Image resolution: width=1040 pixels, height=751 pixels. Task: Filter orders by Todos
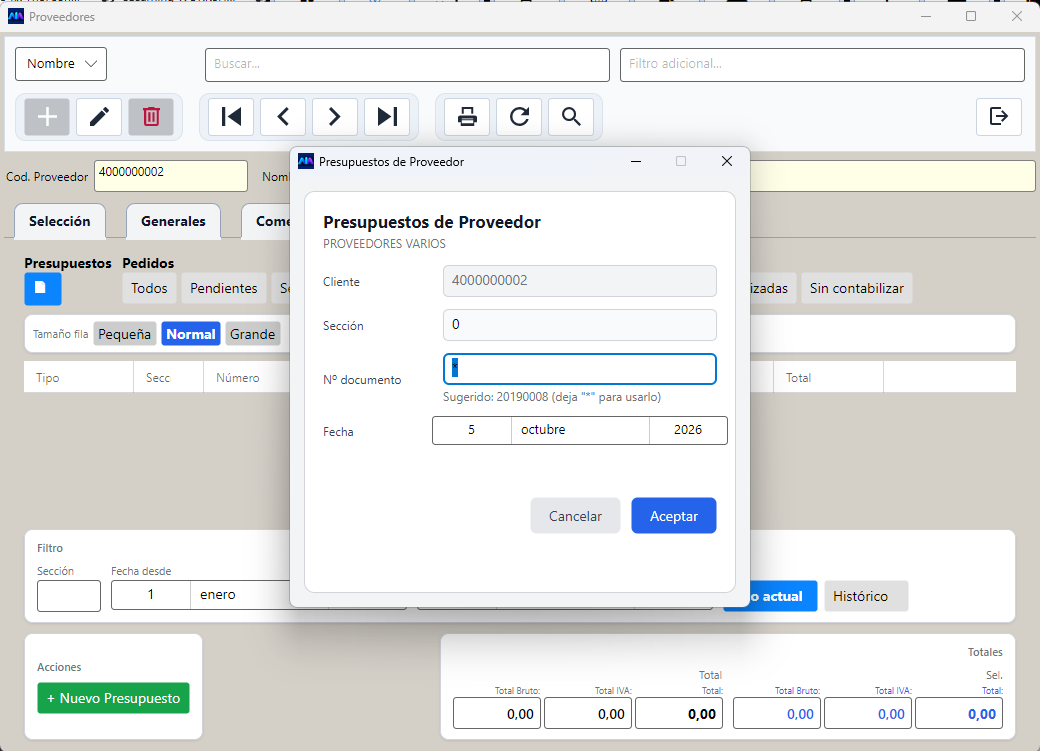pyautogui.click(x=149, y=288)
